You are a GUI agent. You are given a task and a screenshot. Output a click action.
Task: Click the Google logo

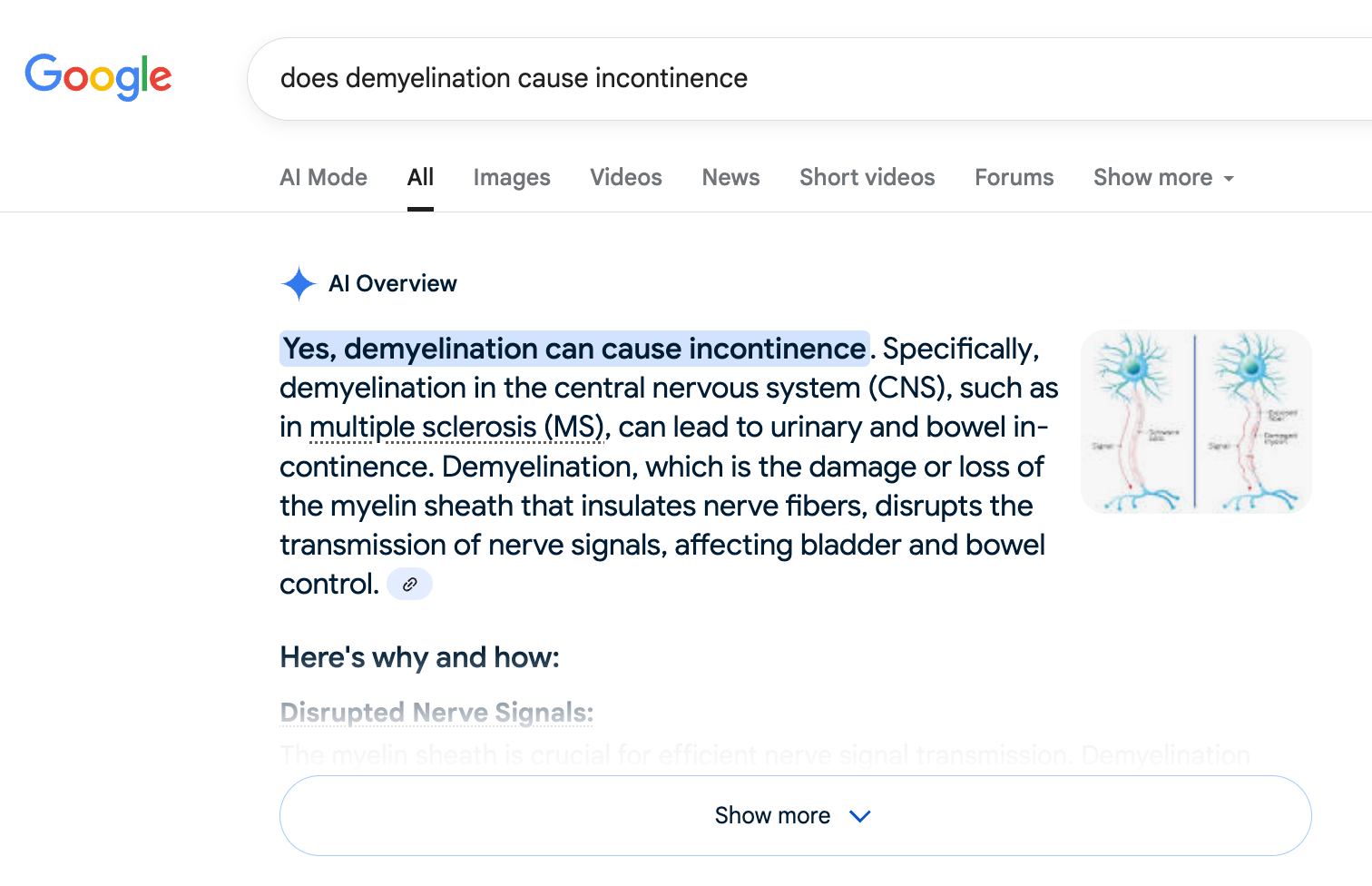point(98,76)
